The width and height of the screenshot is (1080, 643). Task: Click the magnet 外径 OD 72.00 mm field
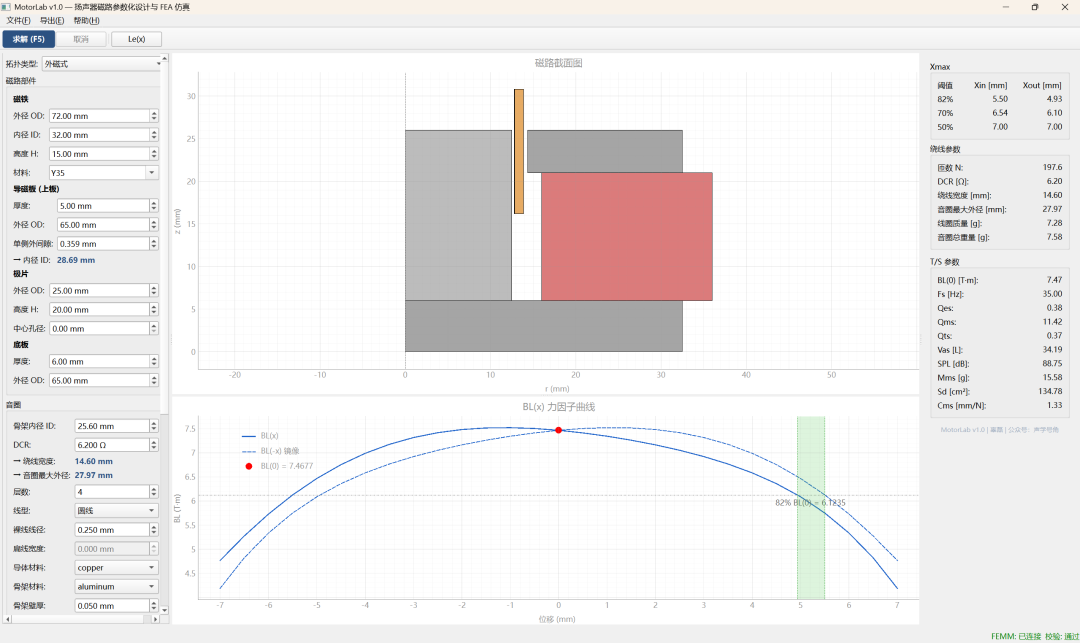click(98, 116)
